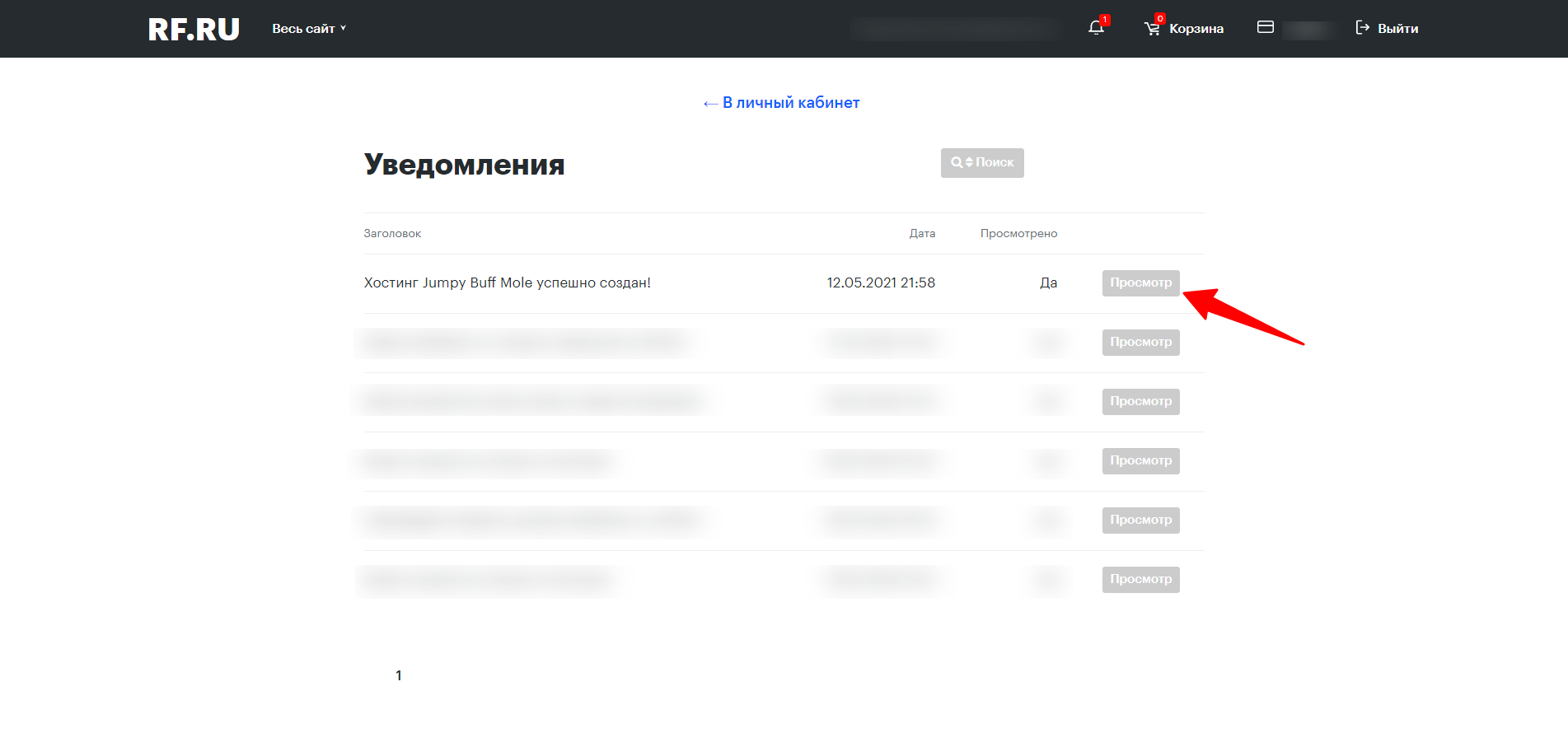Click the Уведомления page heading
Screen dimensions: 1568x733
click(x=464, y=165)
